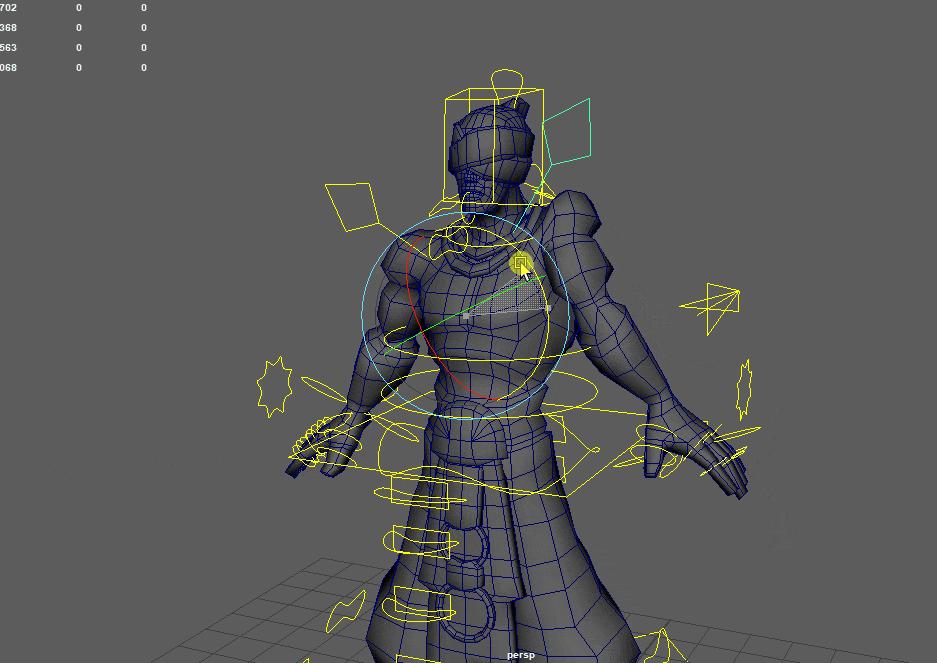Click the yellow center handle of the manipulator
937x663 pixels.
[520, 263]
